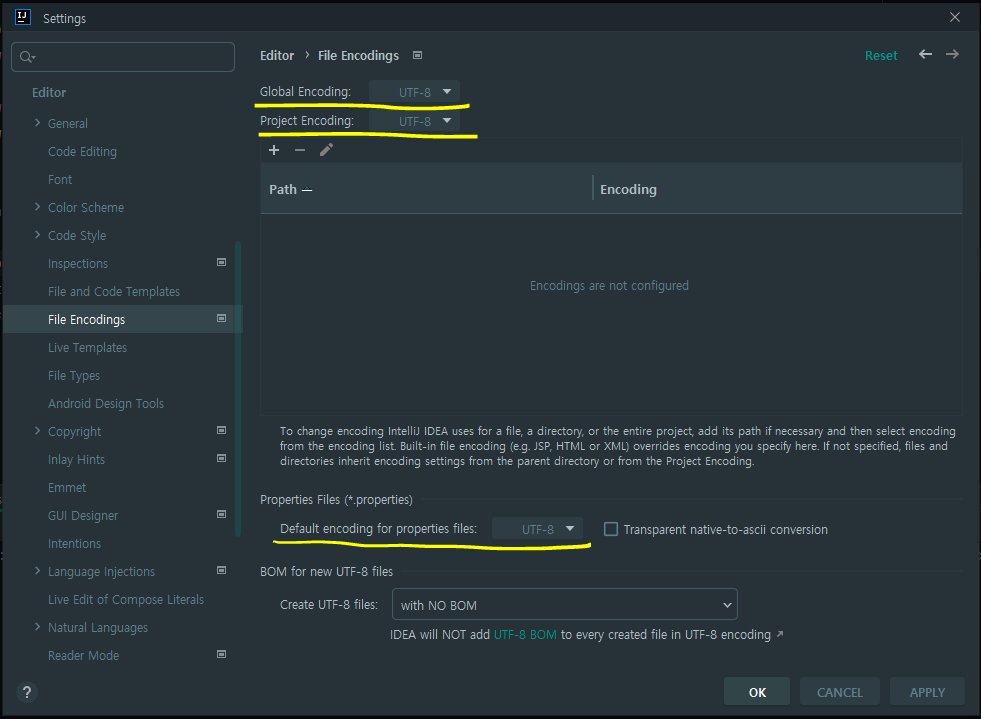Click project icon beside GUI Designer
This screenshot has height=719, width=981.
pyautogui.click(x=221, y=514)
